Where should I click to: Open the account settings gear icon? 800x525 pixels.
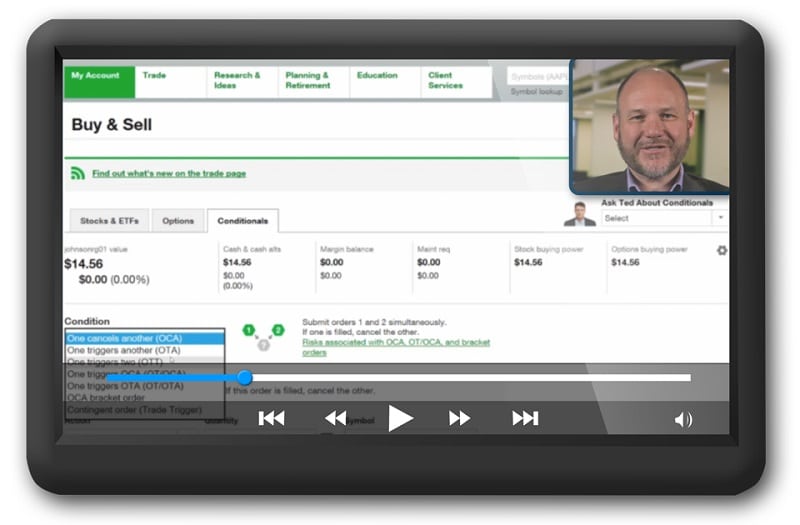click(x=722, y=251)
